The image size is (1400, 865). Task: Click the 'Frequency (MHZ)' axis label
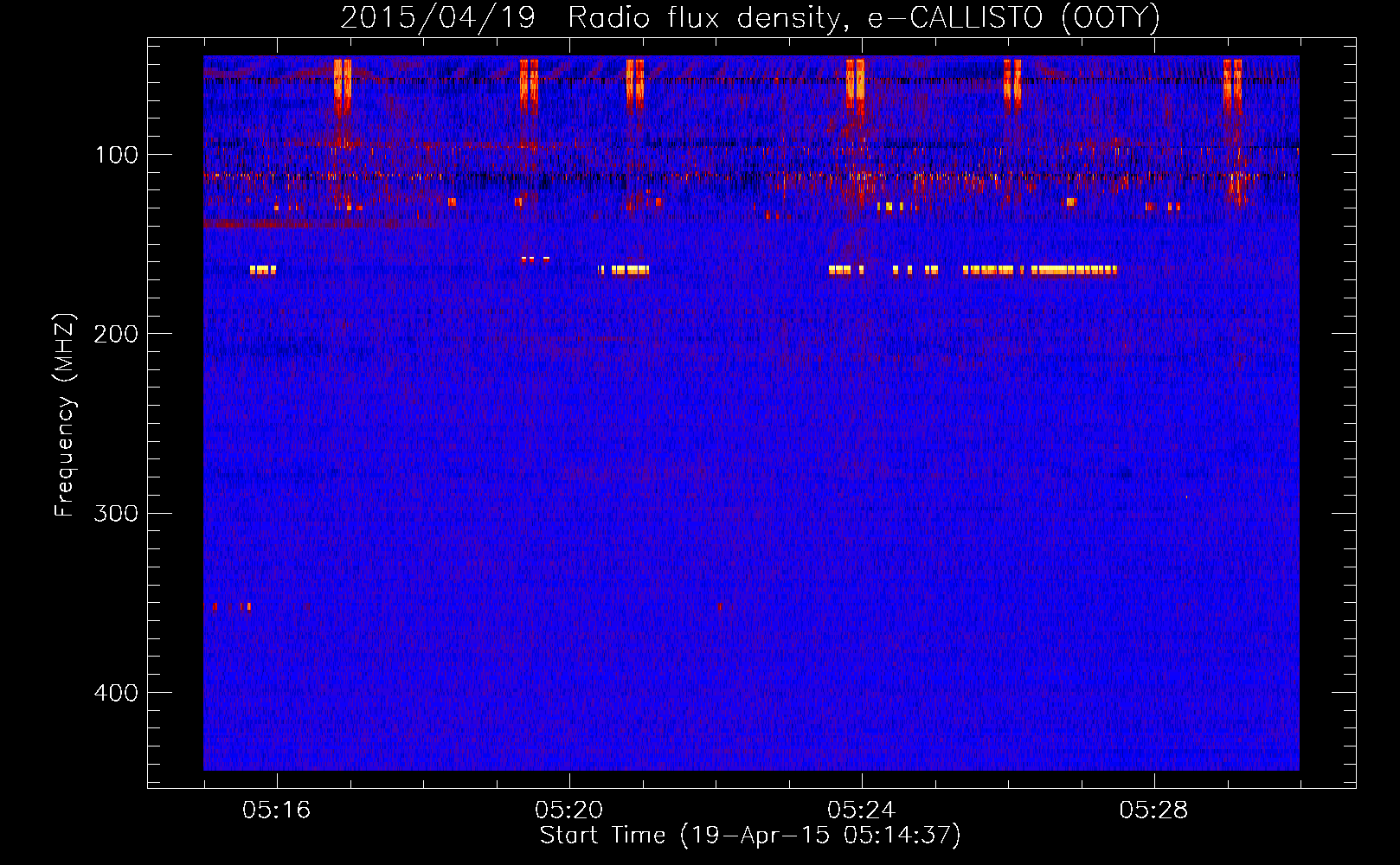(x=65, y=415)
